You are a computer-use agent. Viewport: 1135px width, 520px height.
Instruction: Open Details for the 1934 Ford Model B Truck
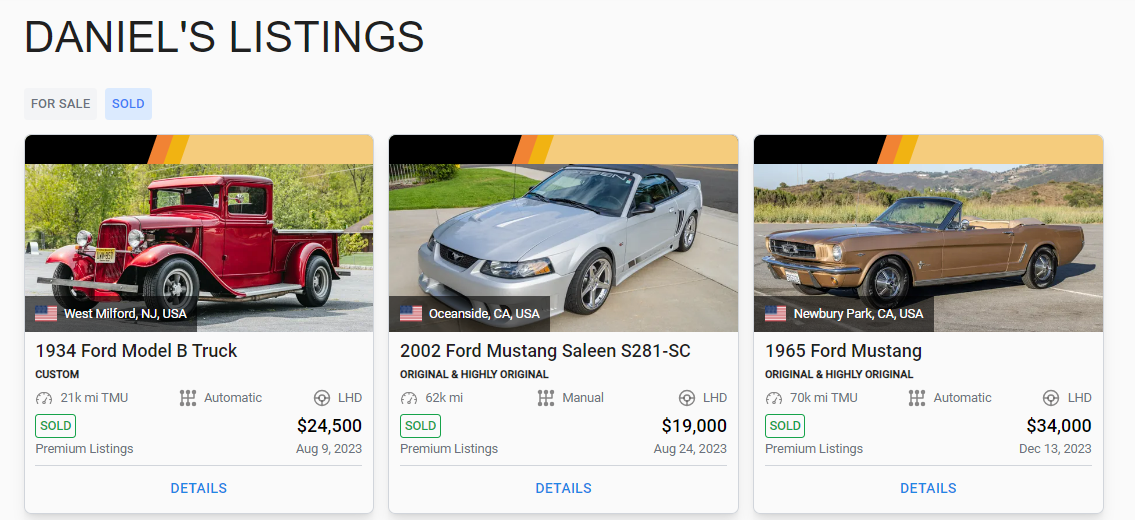click(x=199, y=489)
